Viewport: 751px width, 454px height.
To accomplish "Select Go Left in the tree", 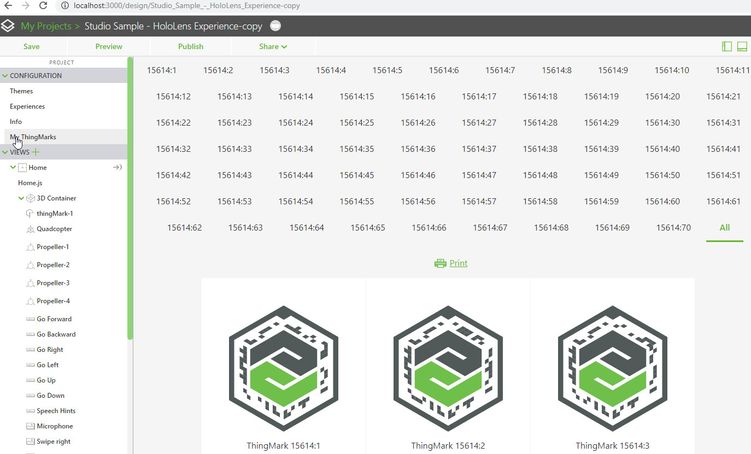I will click(47, 365).
